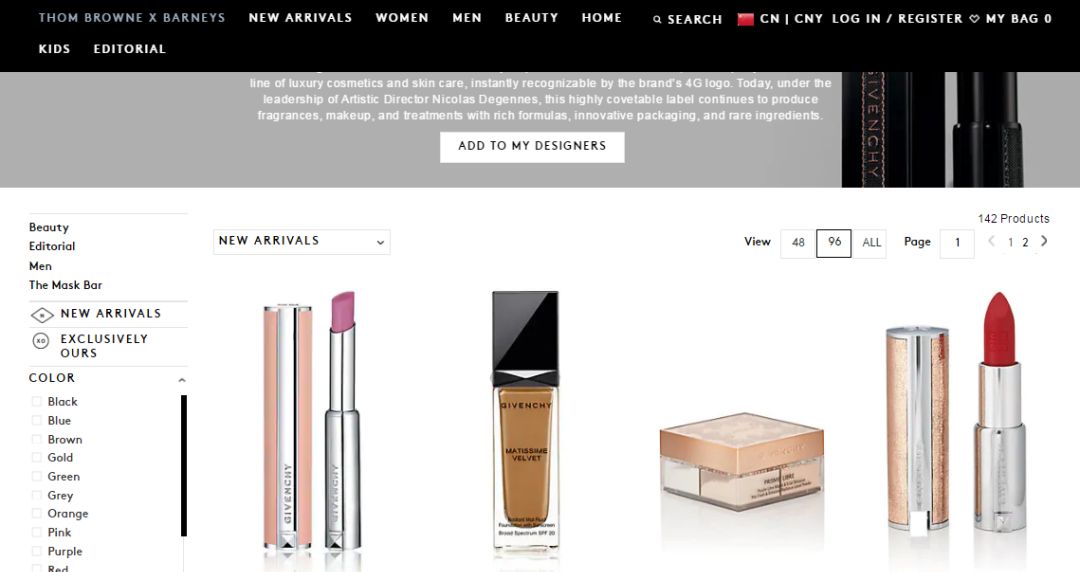Collapse the Color filter section
The height and width of the screenshot is (572, 1080).
click(x=182, y=380)
